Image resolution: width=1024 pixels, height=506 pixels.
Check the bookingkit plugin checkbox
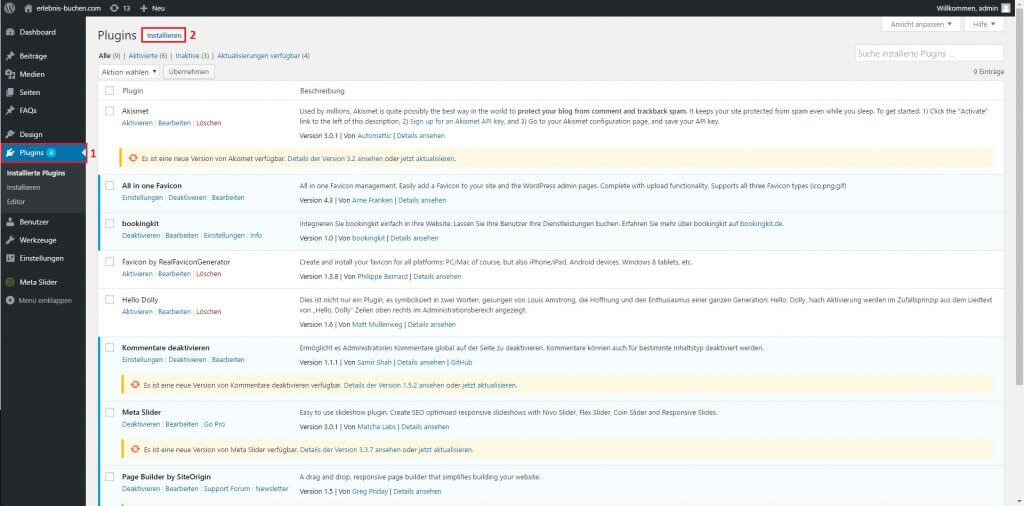[x=110, y=223]
